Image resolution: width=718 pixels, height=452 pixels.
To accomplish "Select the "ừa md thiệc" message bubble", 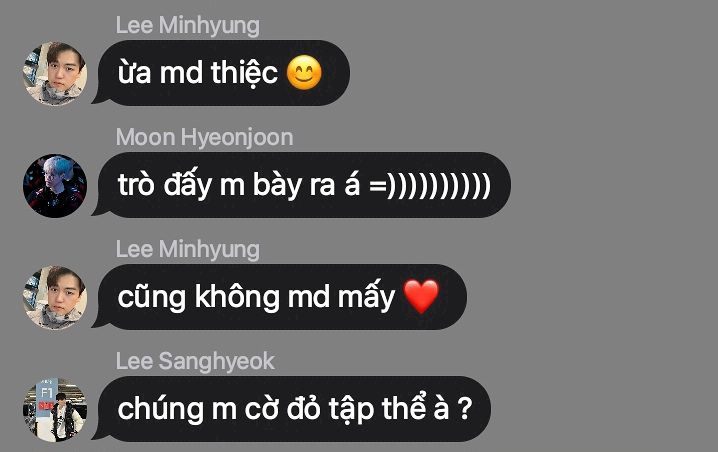I will pyautogui.click(x=221, y=73).
